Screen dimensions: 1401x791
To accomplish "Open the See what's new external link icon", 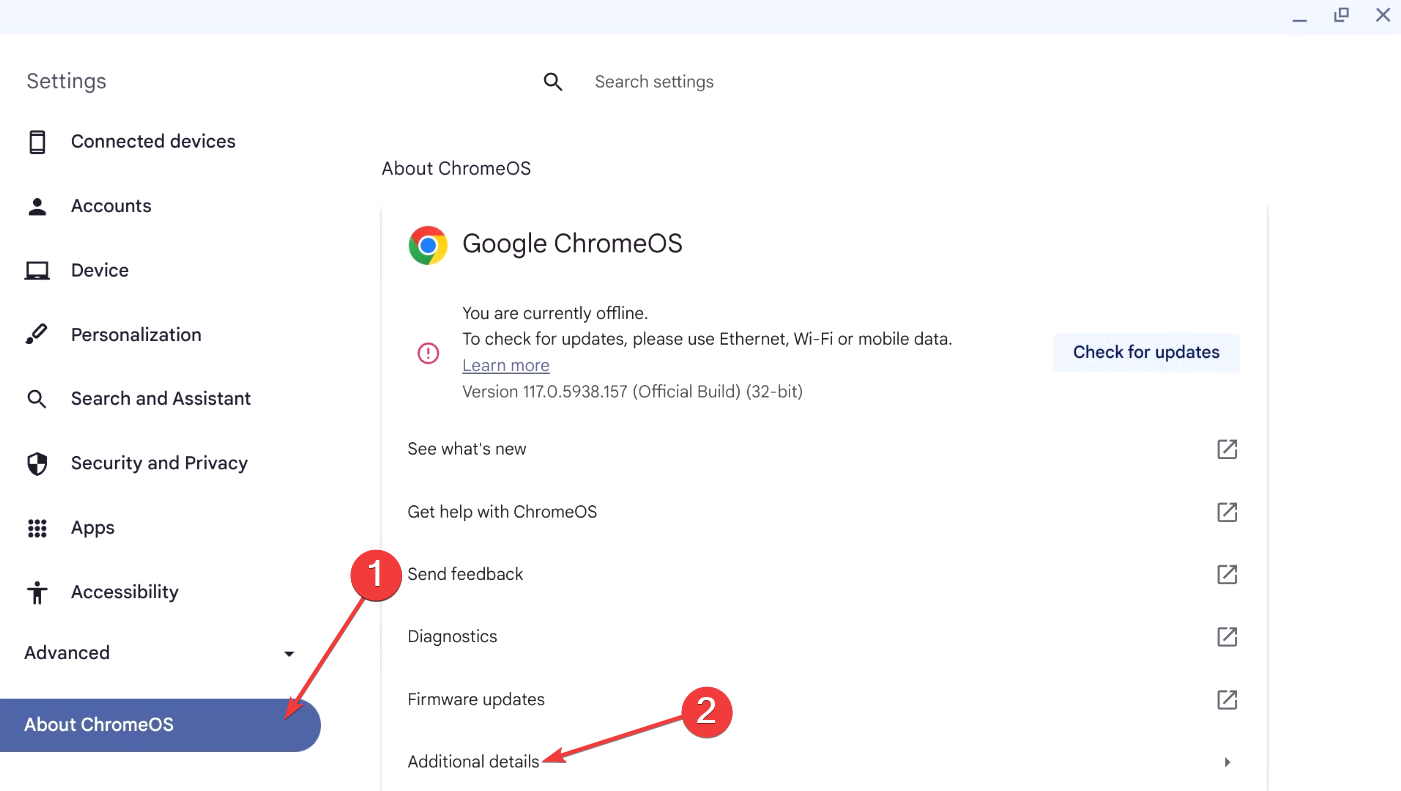I will tap(1227, 449).
